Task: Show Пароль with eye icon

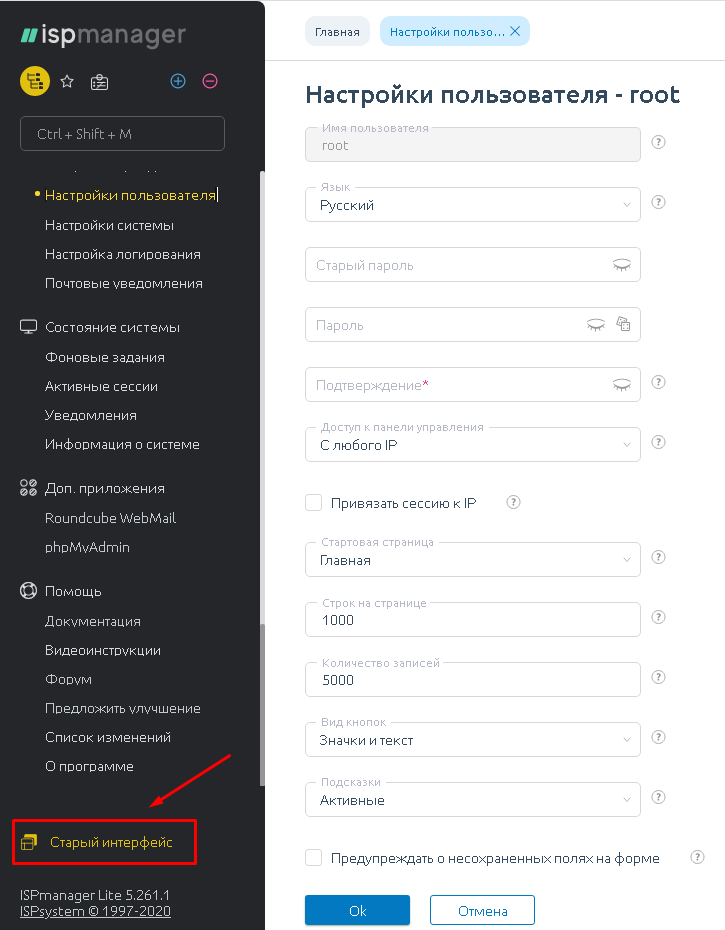Action: coord(596,324)
